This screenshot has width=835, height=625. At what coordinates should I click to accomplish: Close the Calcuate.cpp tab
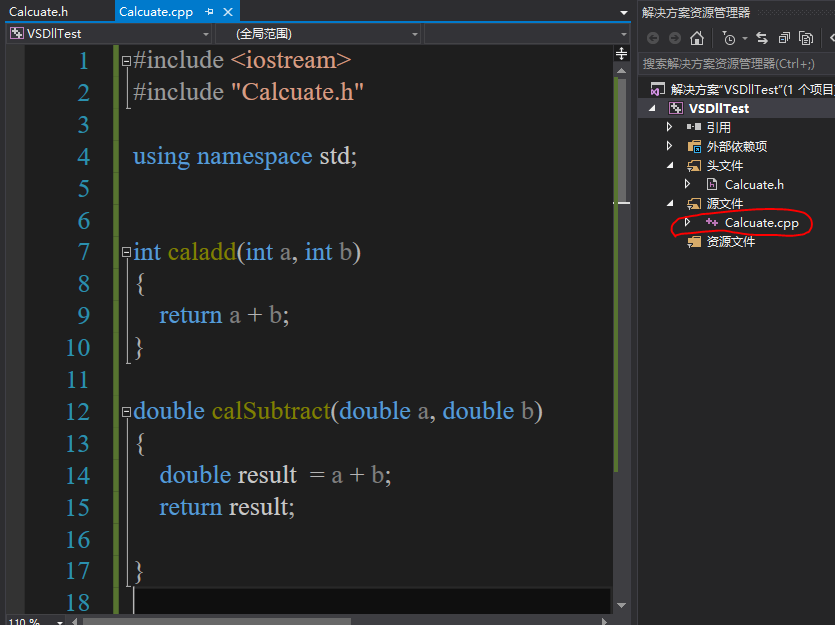(x=228, y=12)
